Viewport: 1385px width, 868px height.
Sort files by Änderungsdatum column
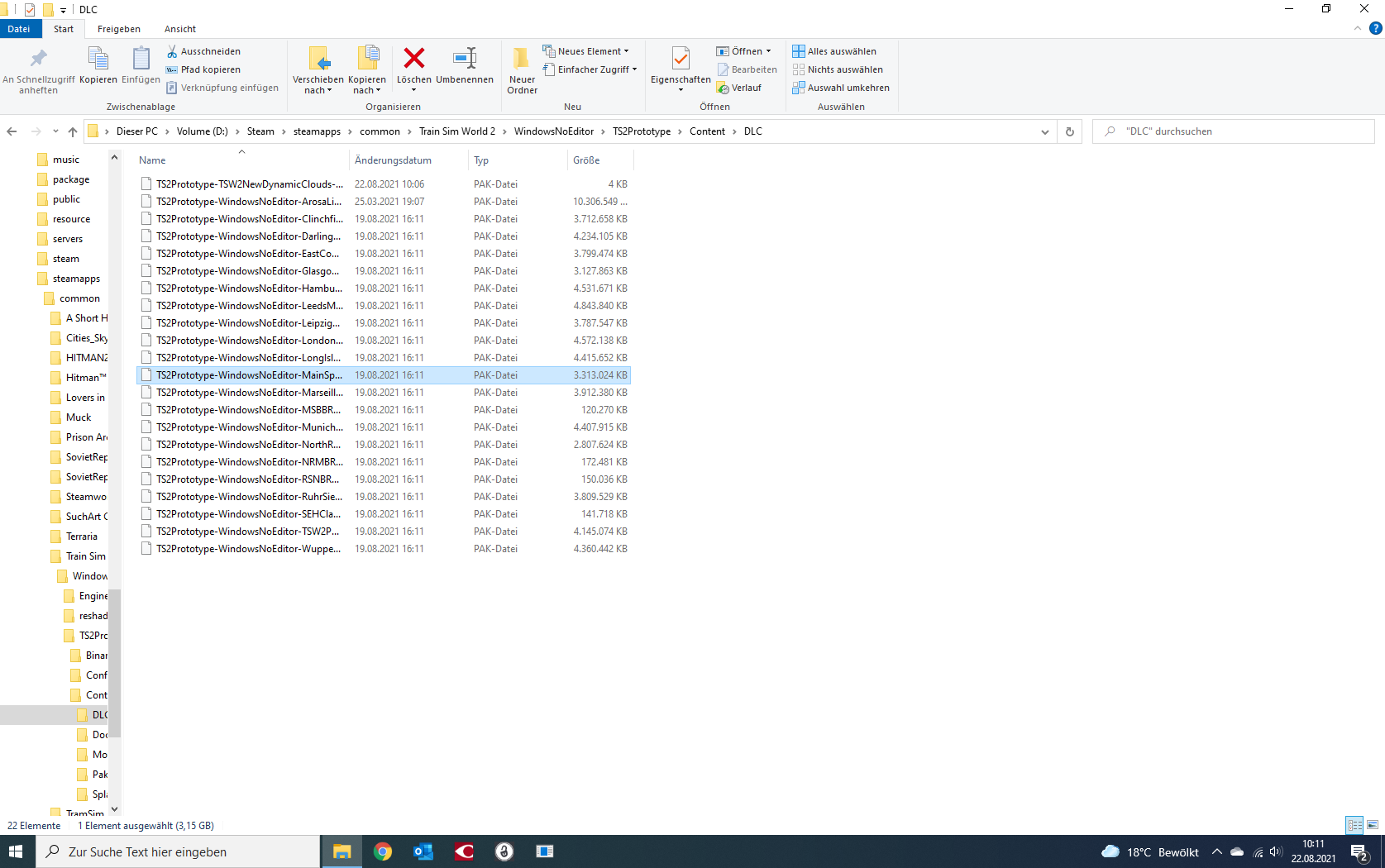coord(408,160)
